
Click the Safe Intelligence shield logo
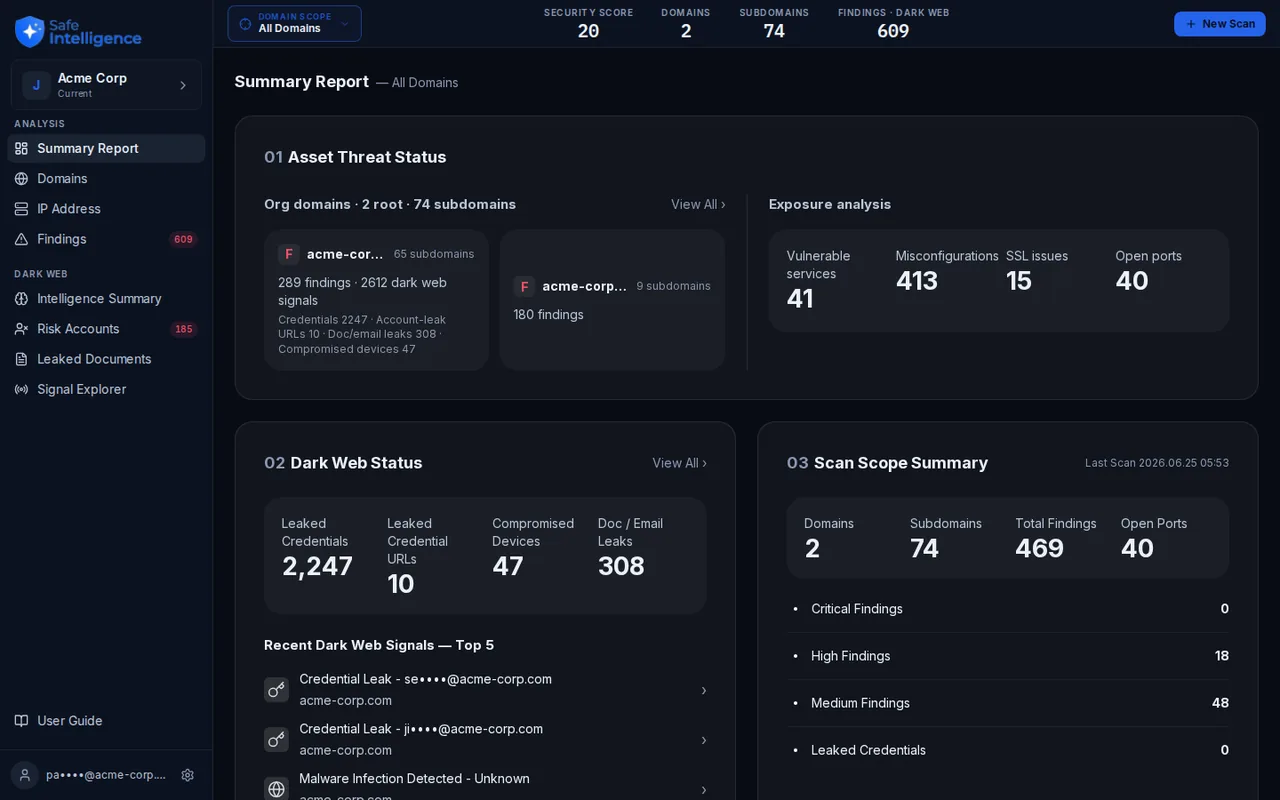click(x=30, y=31)
